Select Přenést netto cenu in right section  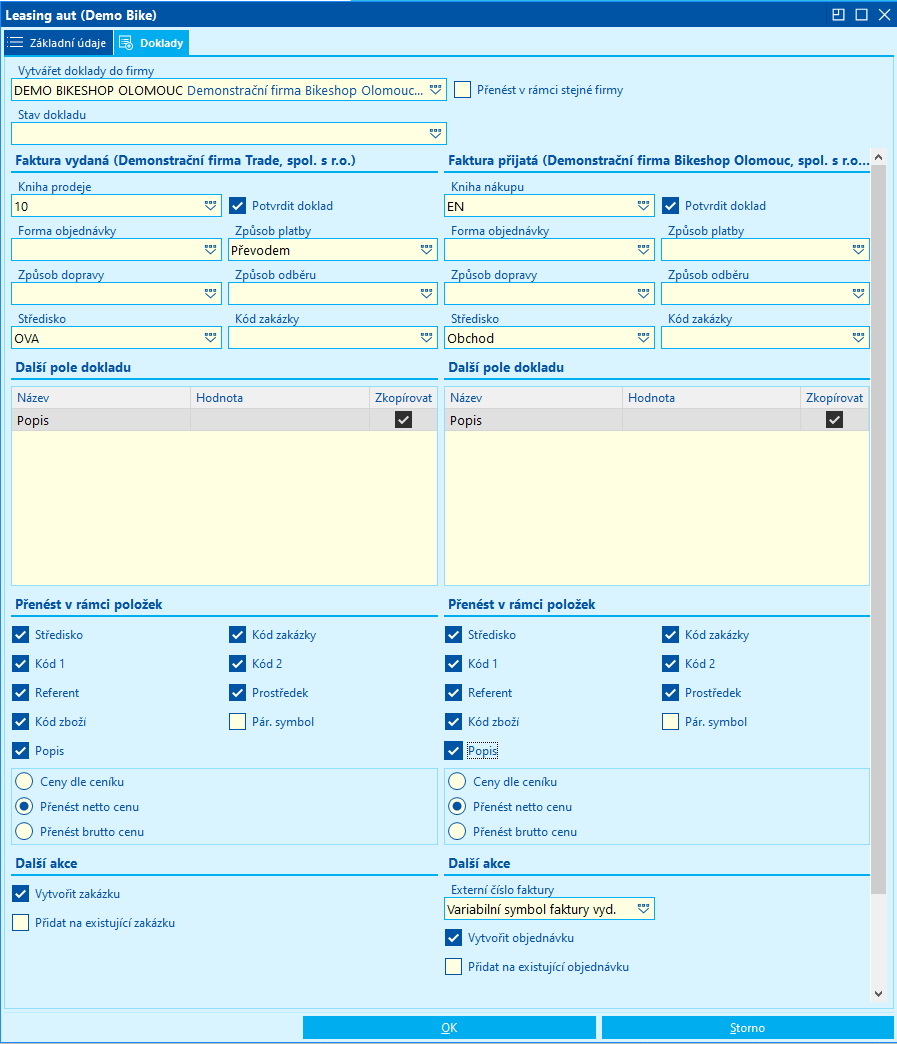[x=457, y=806]
